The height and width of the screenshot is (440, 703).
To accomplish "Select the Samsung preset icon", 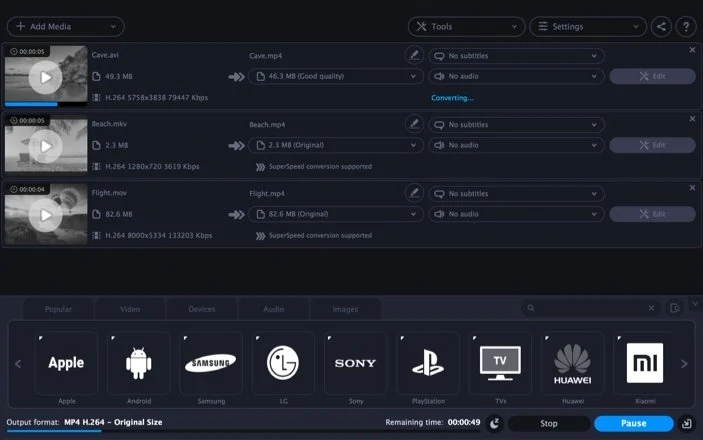I will (x=211, y=363).
